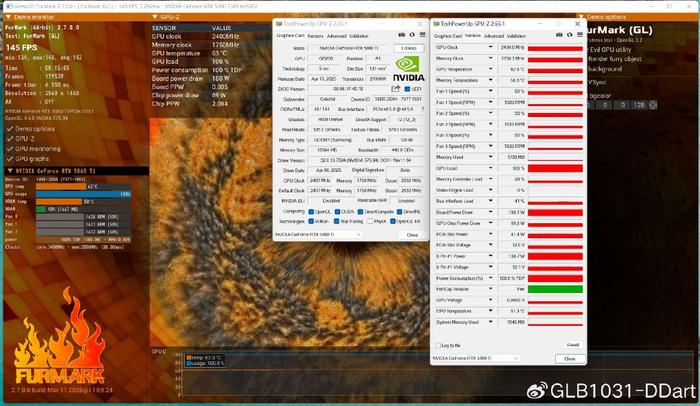Click the PerfCap Reason green bar

click(x=555, y=289)
